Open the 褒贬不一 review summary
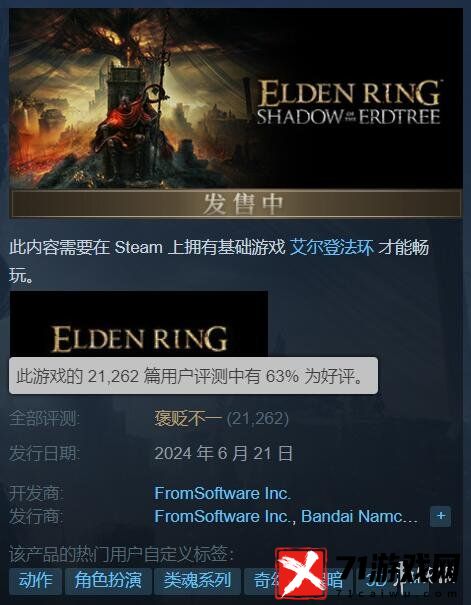 coord(188,418)
